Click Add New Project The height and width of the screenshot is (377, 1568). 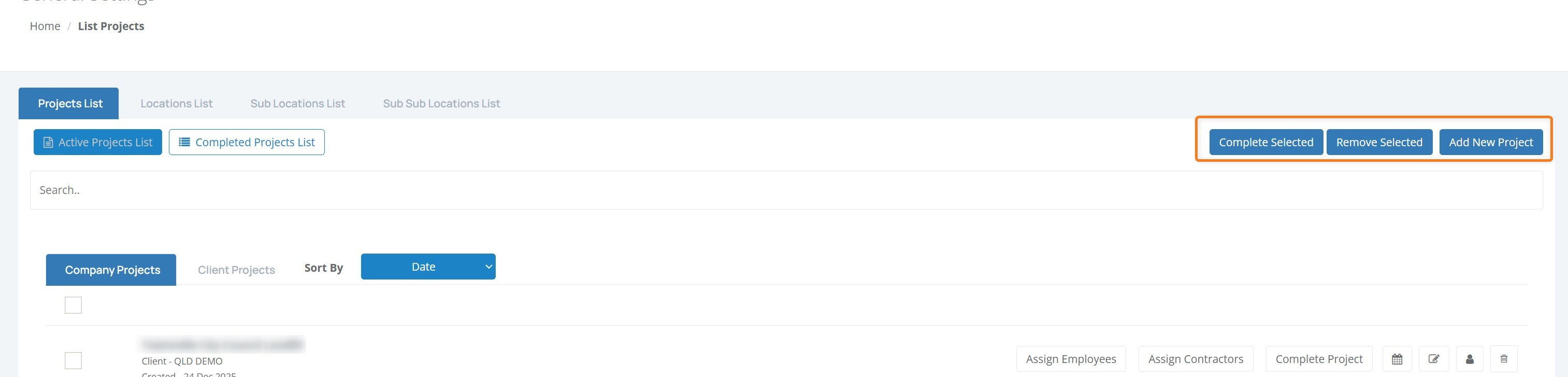point(1491,142)
